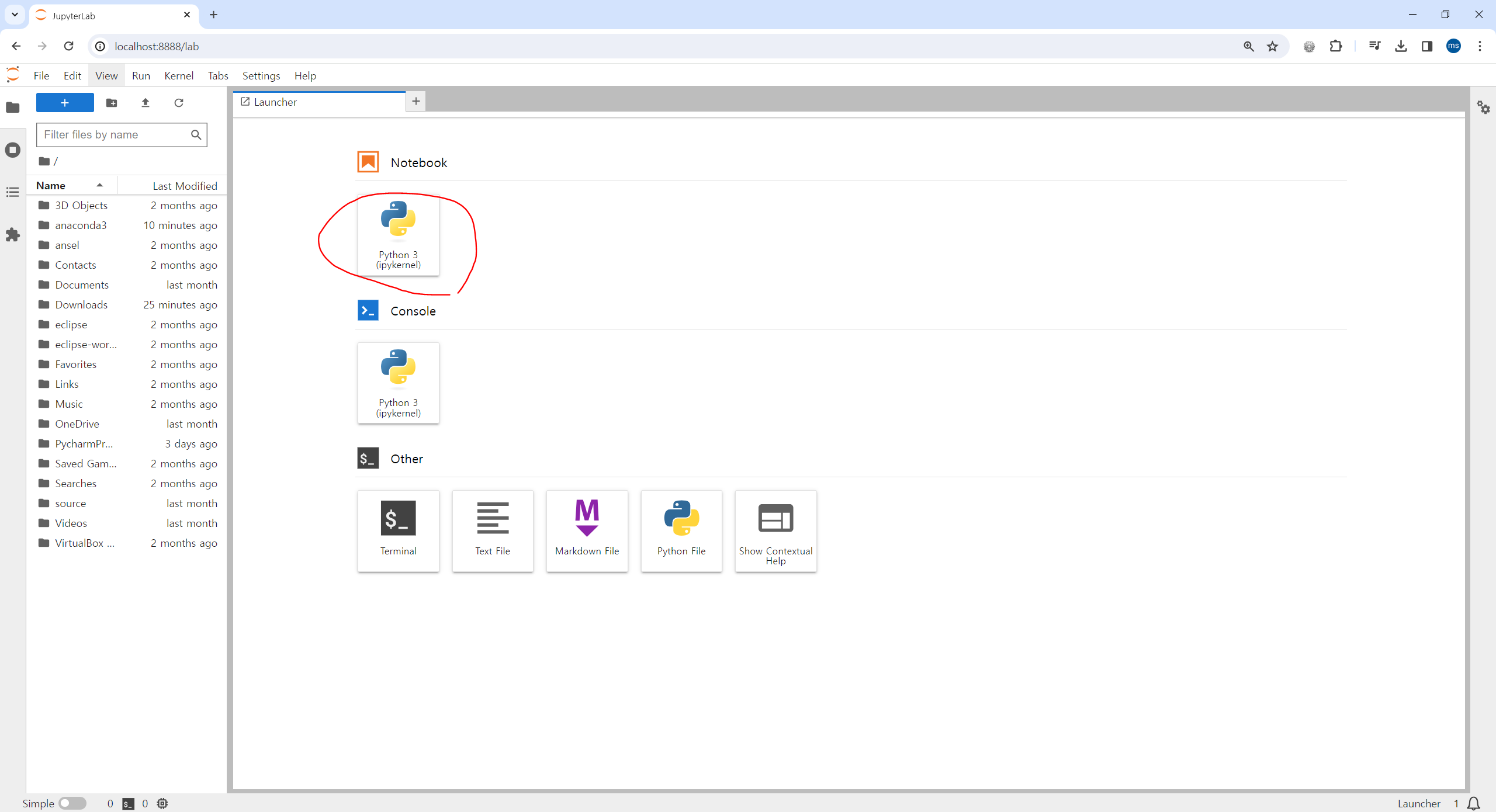Select the OneDrive folder
The height and width of the screenshot is (812, 1496).
pos(127,424)
